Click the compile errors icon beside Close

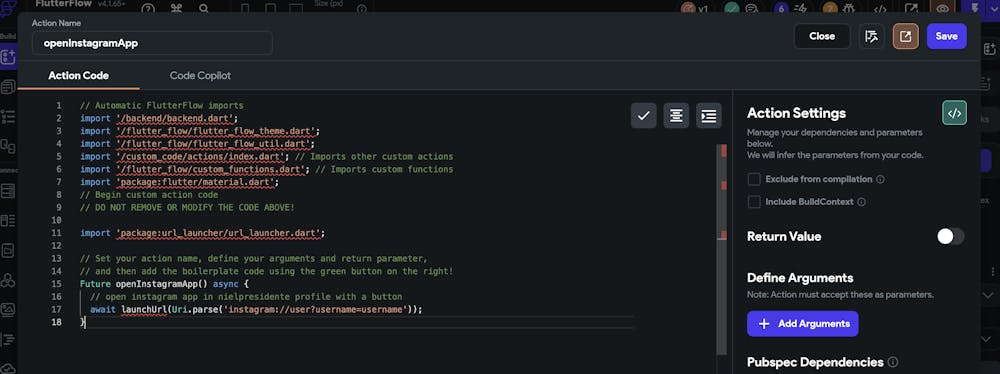pyautogui.click(x=871, y=36)
